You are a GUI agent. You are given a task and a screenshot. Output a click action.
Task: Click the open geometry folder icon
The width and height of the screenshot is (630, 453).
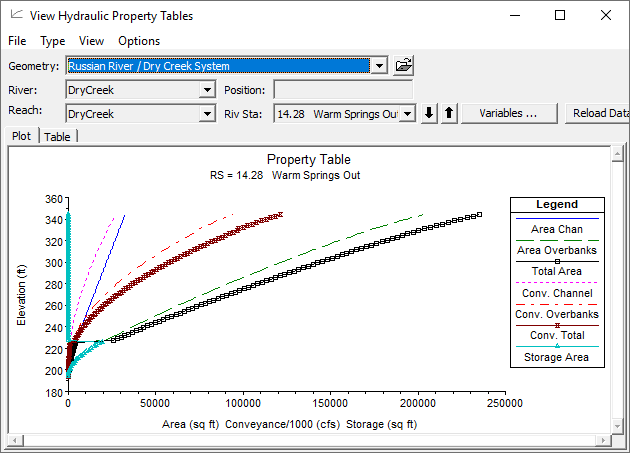(x=403, y=66)
